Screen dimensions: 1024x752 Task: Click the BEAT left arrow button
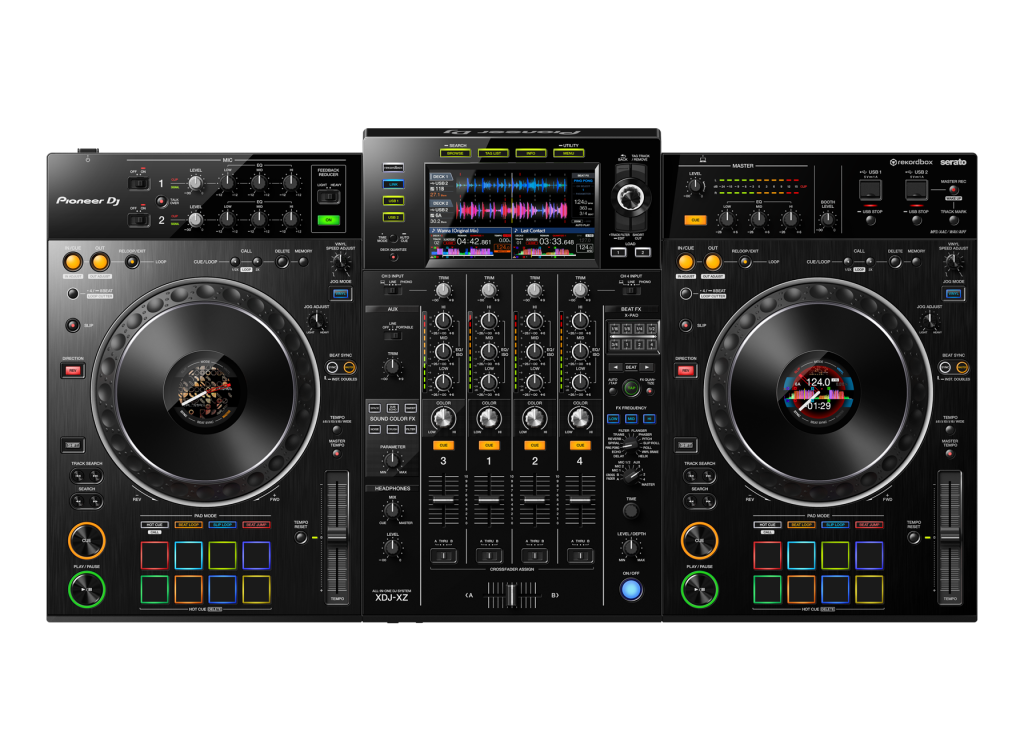(x=616, y=368)
